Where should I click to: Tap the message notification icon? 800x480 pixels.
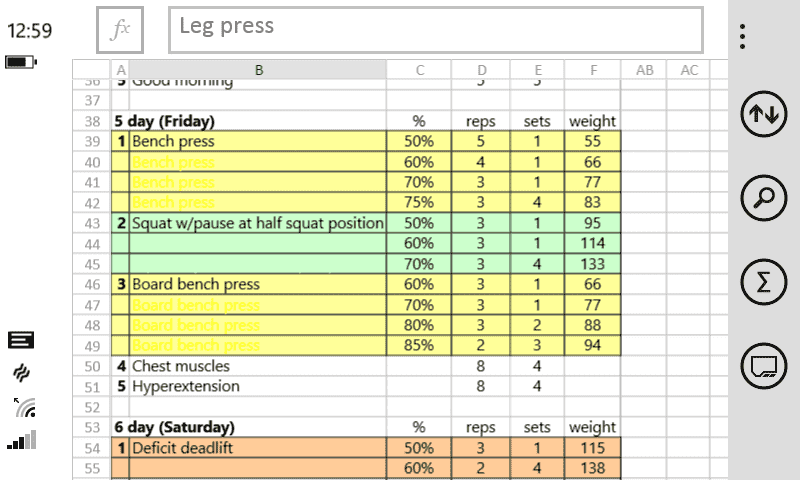click(21, 340)
